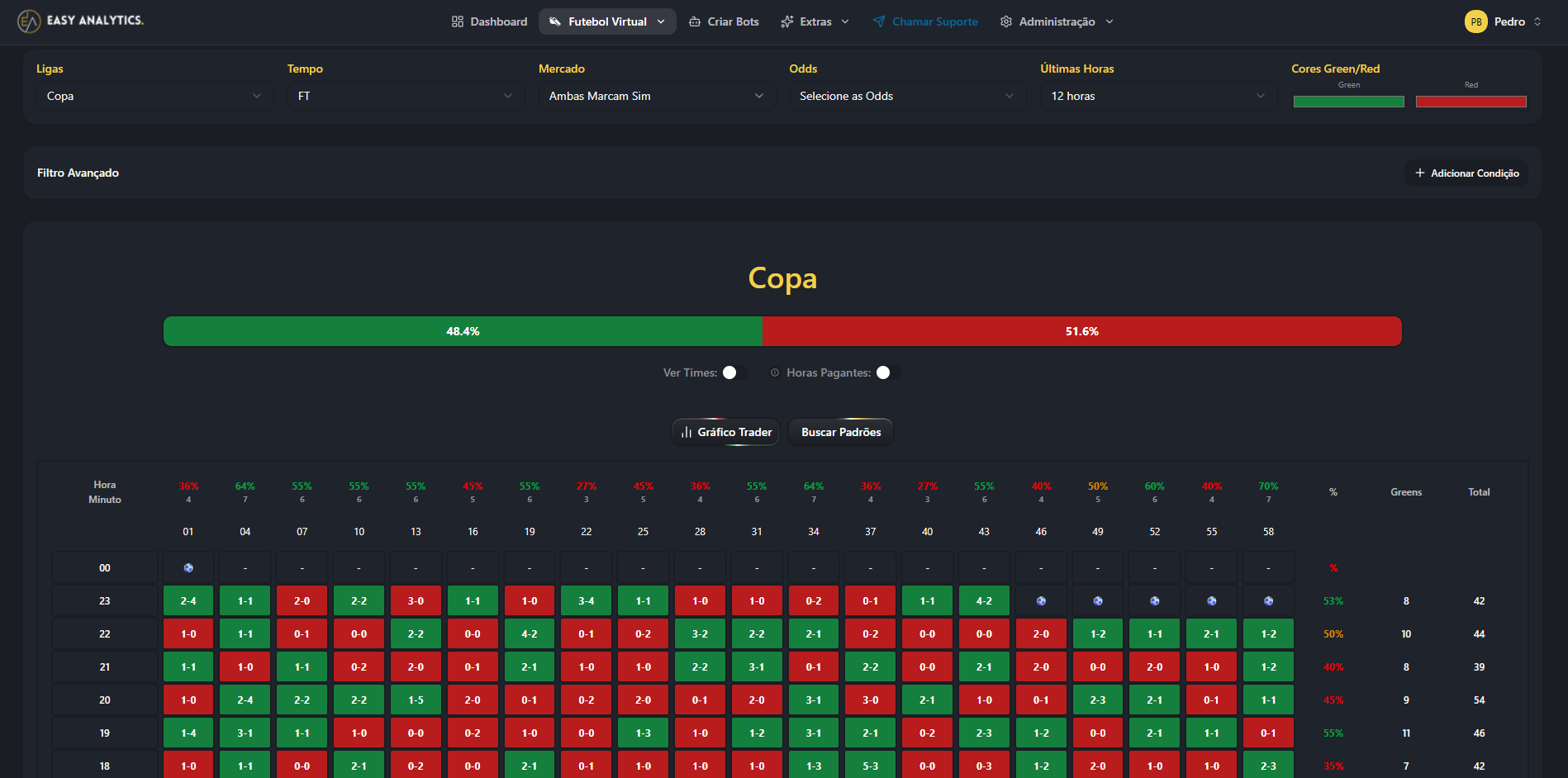Click the 70% header above minute 58
Image resolution: width=1568 pixels, height=778 pixels.
click(1268, 486)
